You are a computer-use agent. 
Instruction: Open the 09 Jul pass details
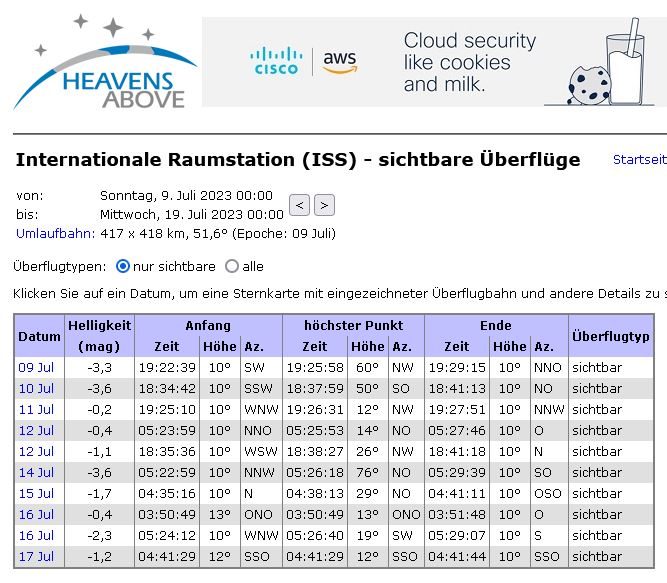[x=36, y=367]
